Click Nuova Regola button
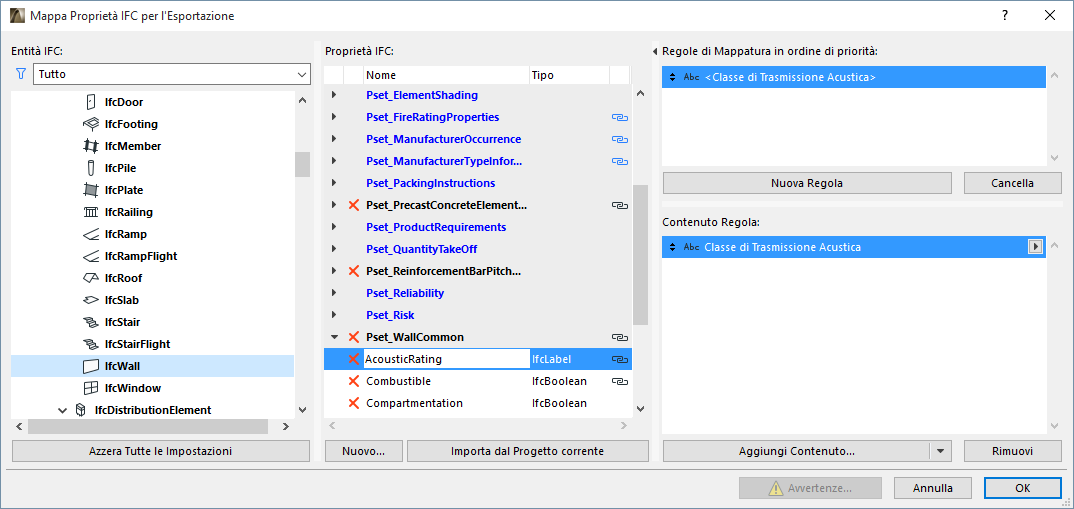The width and height of the screenshot is (1074, 509). 807,183
